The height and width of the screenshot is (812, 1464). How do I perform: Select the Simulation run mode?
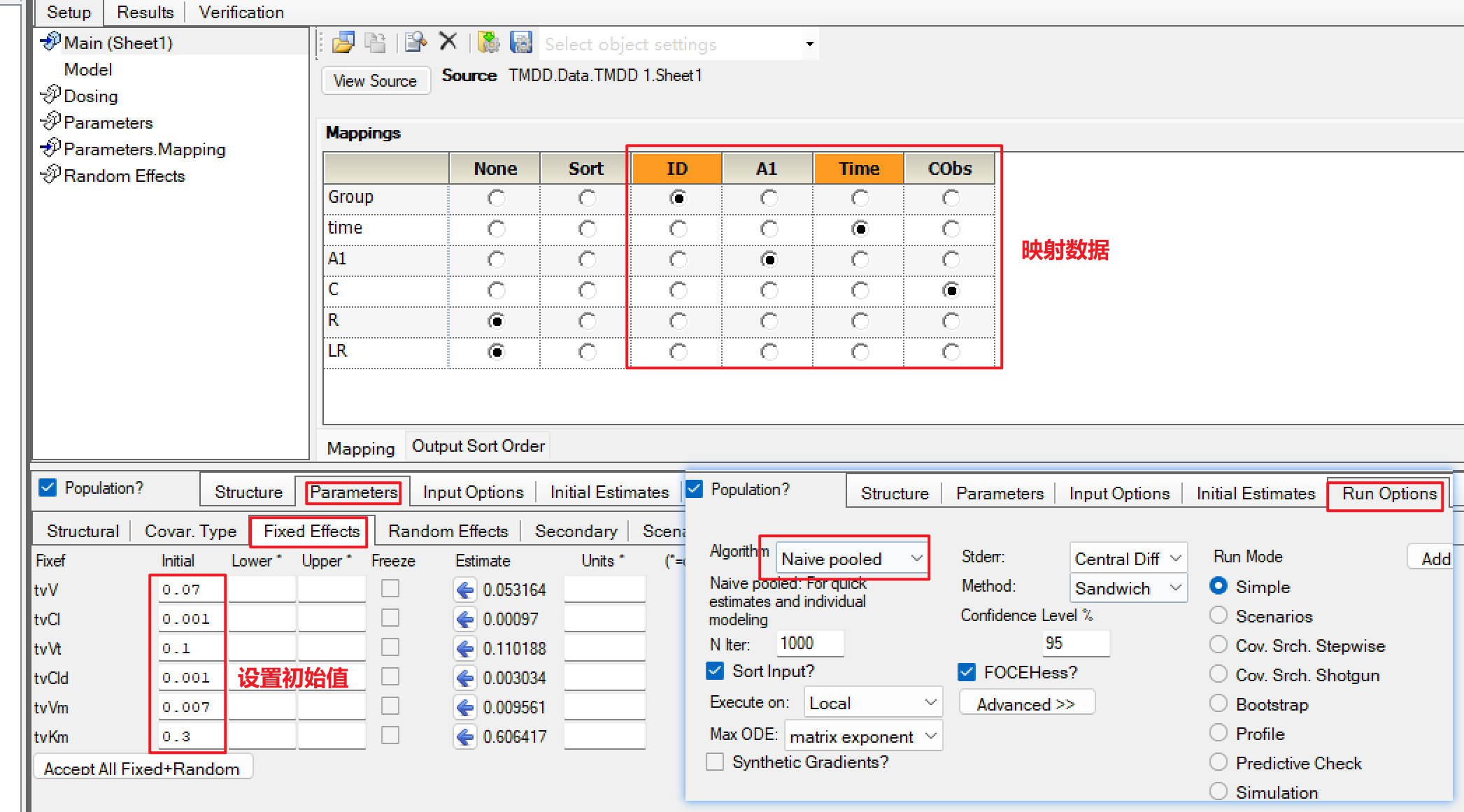pos(1218,792)
